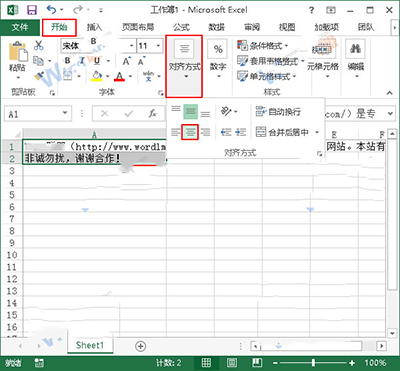The width and height of the screenshot is (400, 371).
Task: Undo the last action
Action: (51, 10)
